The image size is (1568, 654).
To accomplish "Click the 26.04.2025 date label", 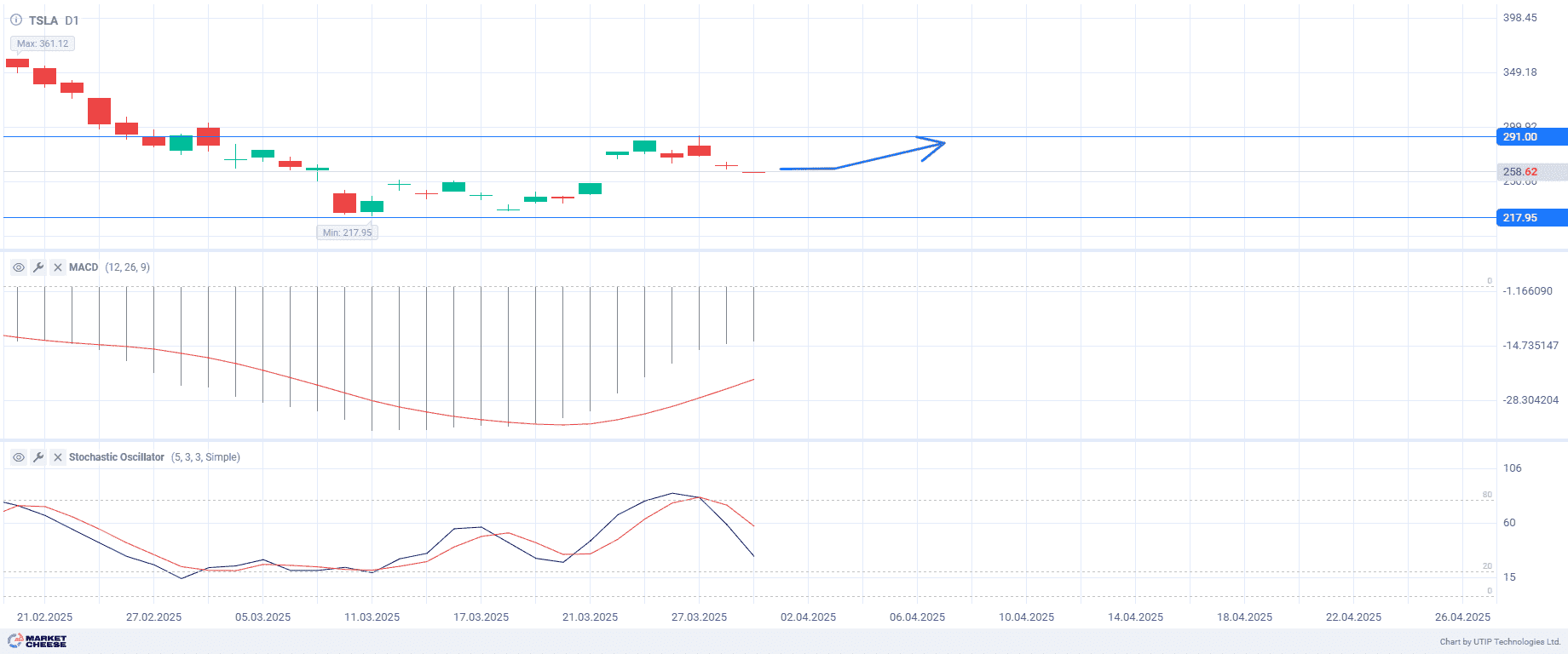I will pyautogui.click(x=1463, y=617).
